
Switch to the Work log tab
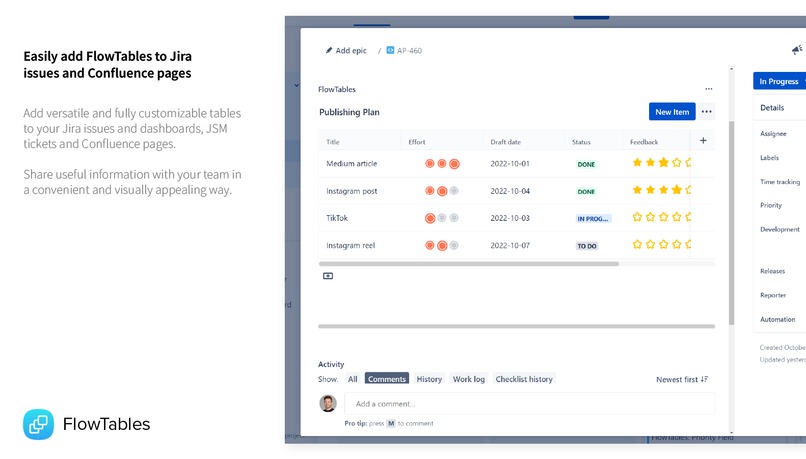[468, 379]
